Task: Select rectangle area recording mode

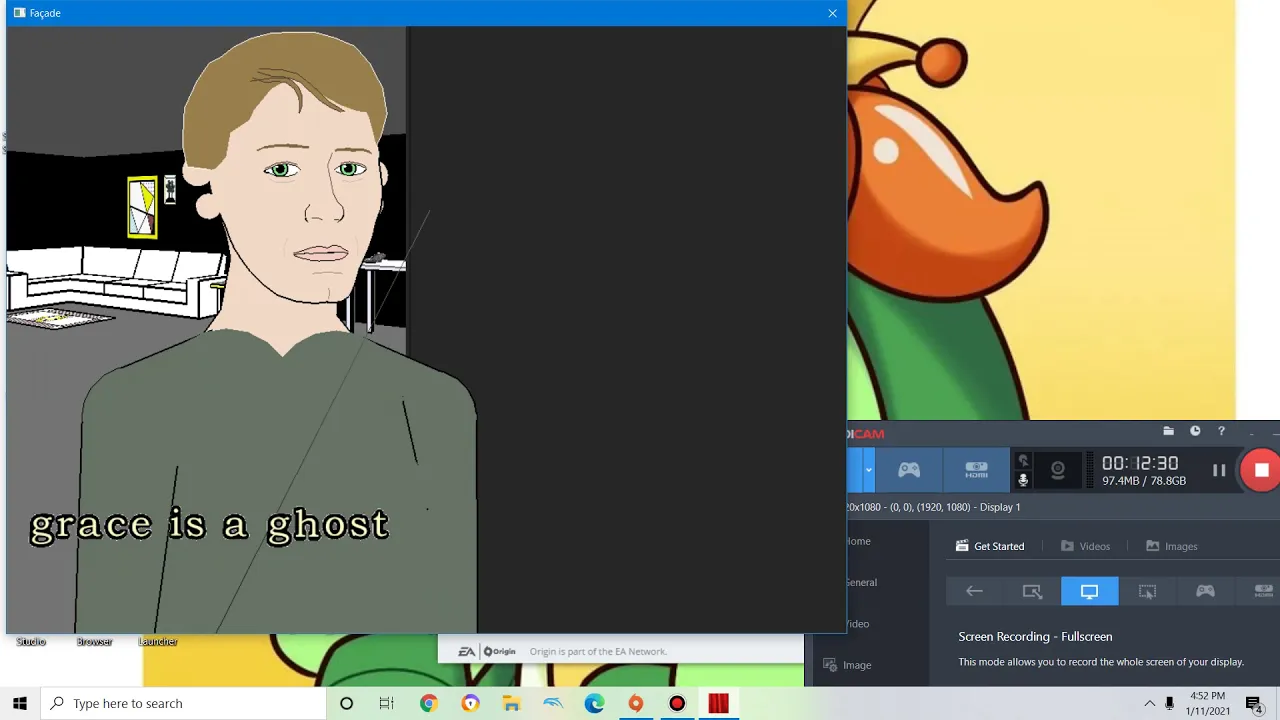Action: coord(1032,592)
